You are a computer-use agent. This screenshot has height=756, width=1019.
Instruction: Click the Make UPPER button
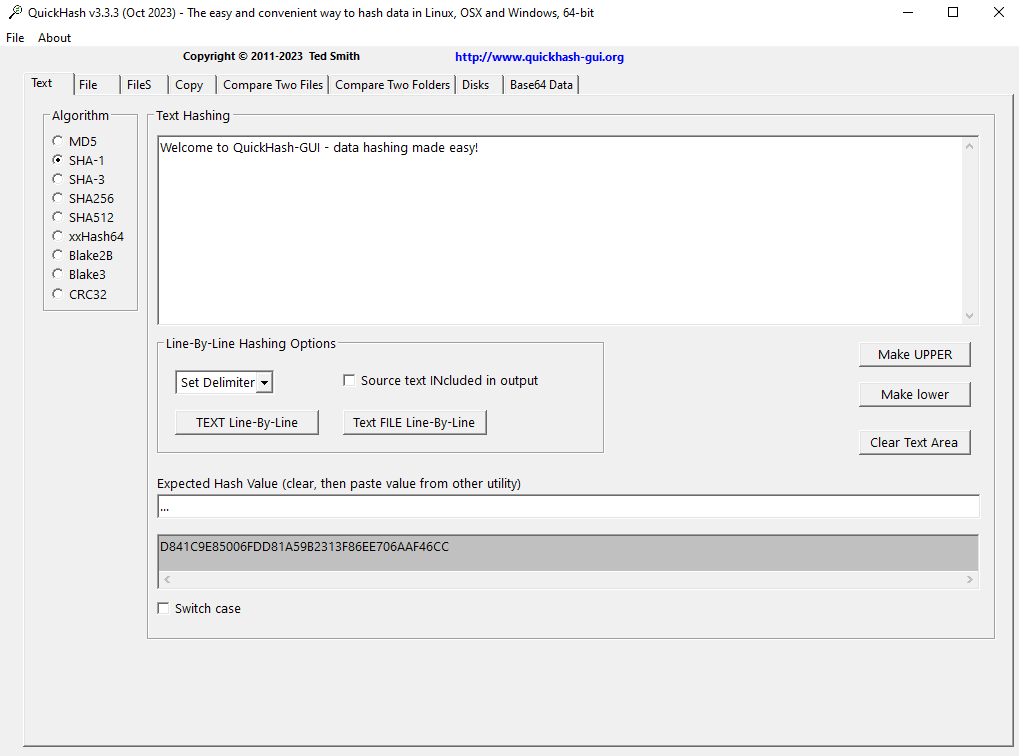click(914, 354)
